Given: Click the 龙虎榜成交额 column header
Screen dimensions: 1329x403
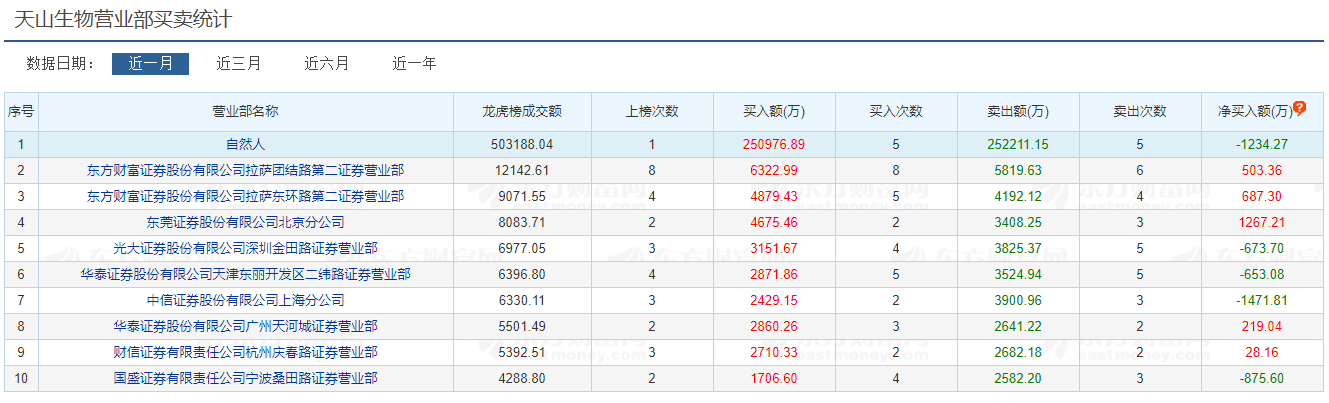Looking at the screenshot, I should [x=522, y=111].
